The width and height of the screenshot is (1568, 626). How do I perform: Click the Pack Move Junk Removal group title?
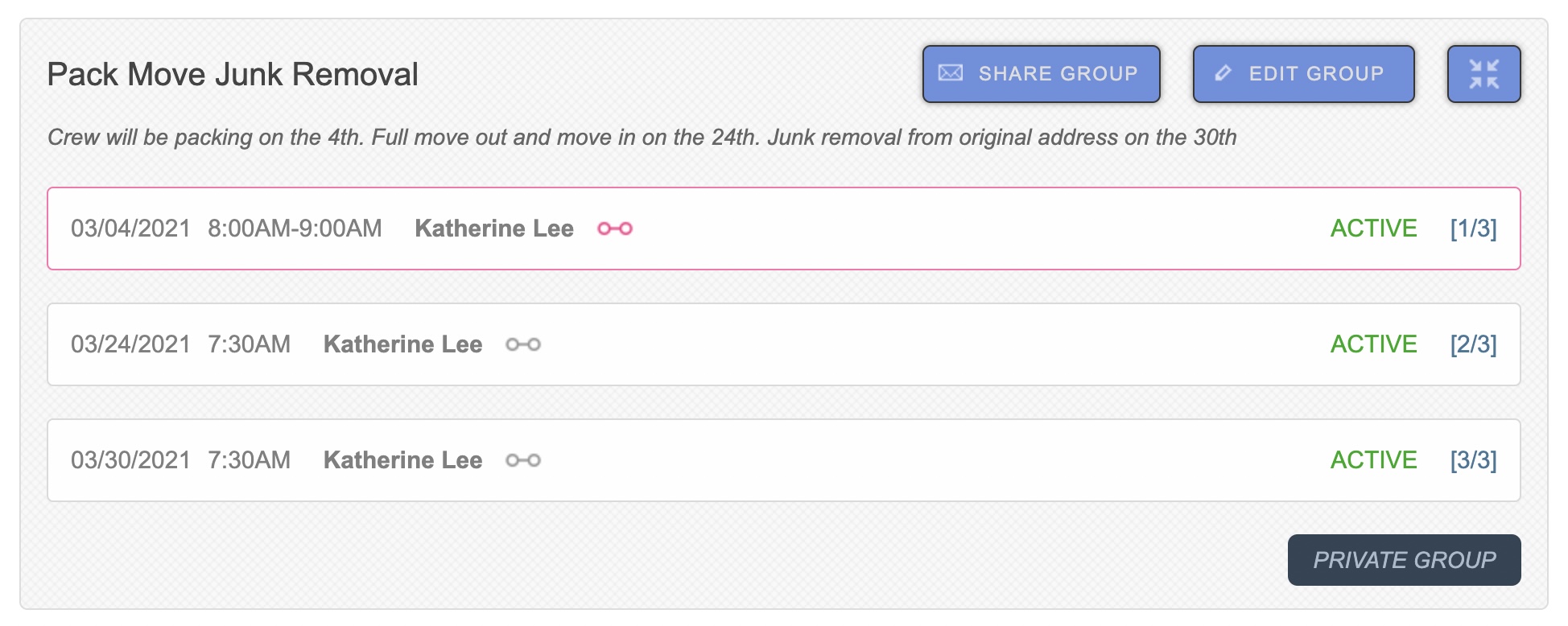[233, 74]
